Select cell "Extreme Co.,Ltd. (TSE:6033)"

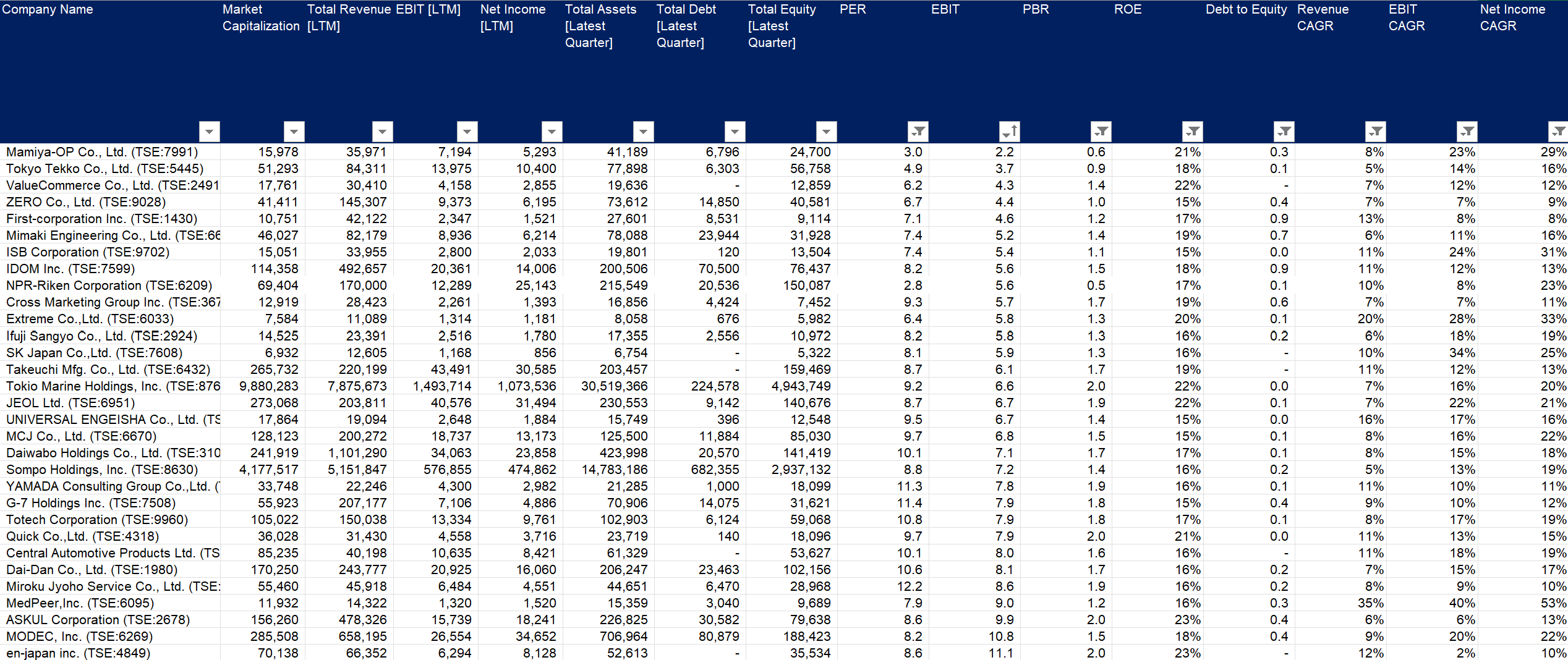[111, 319]
